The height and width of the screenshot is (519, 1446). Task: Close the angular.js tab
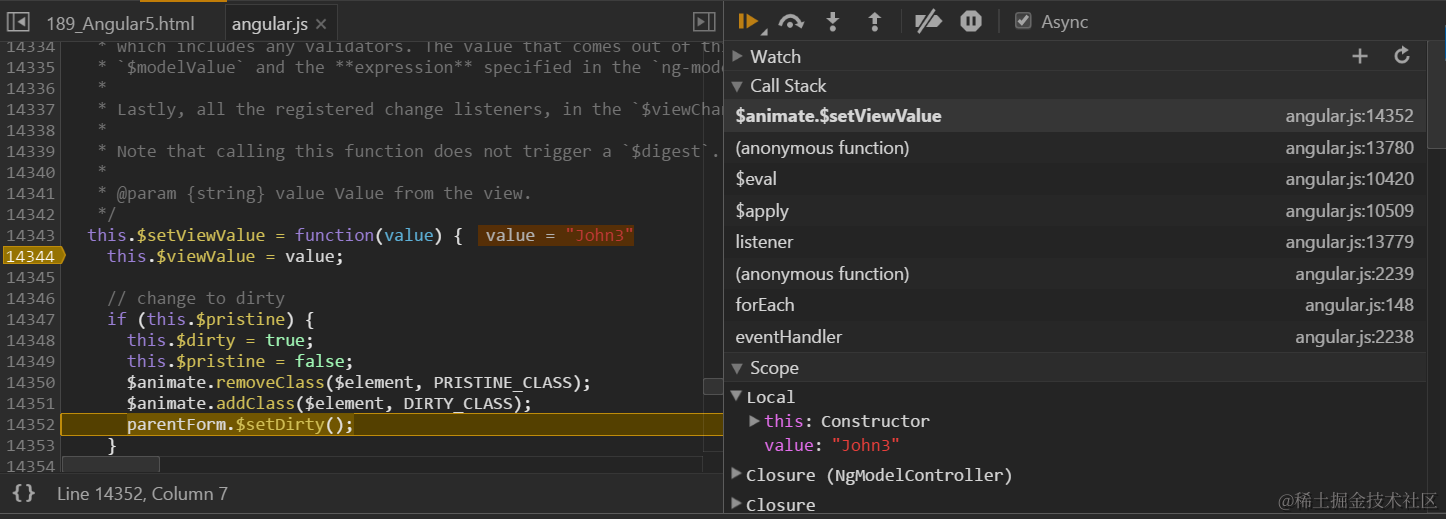coord(320,23)
